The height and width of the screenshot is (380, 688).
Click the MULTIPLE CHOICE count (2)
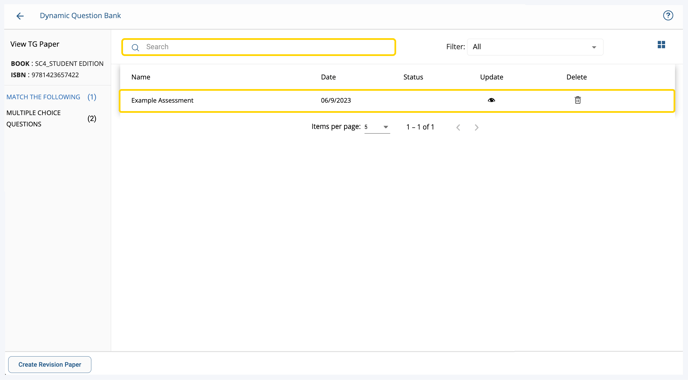click(92, 118)
